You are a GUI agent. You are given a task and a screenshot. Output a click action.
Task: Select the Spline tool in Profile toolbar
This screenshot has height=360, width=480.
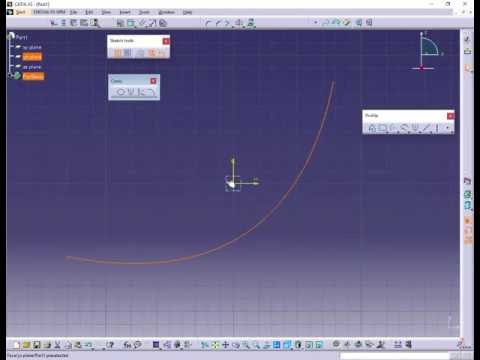click(404, 128)
